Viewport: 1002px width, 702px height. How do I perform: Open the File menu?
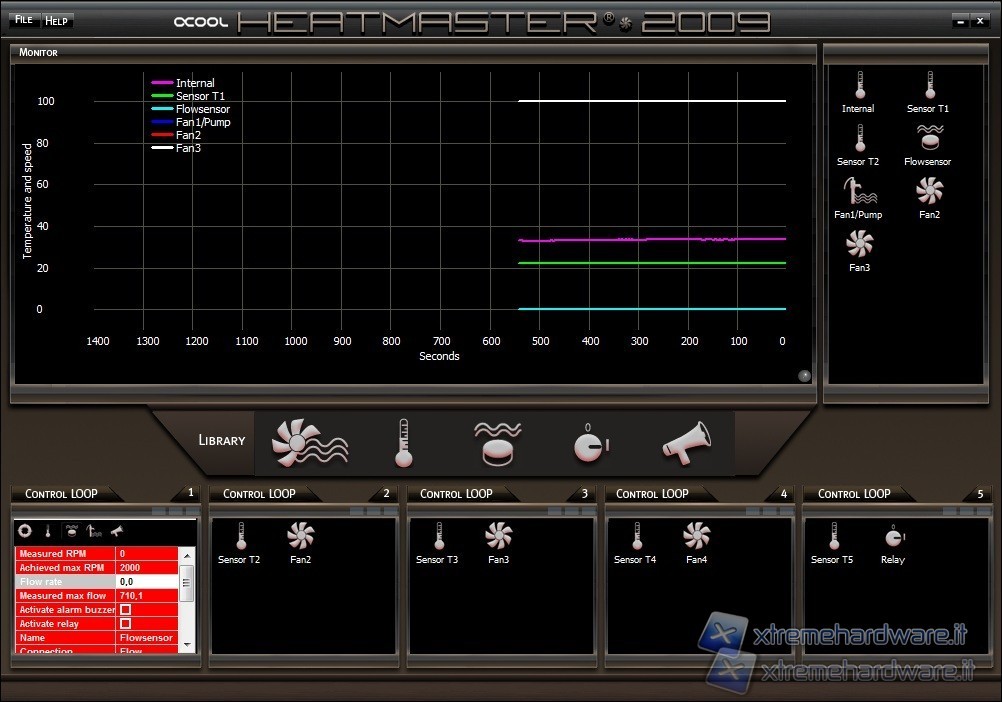(x=23, y=20)
